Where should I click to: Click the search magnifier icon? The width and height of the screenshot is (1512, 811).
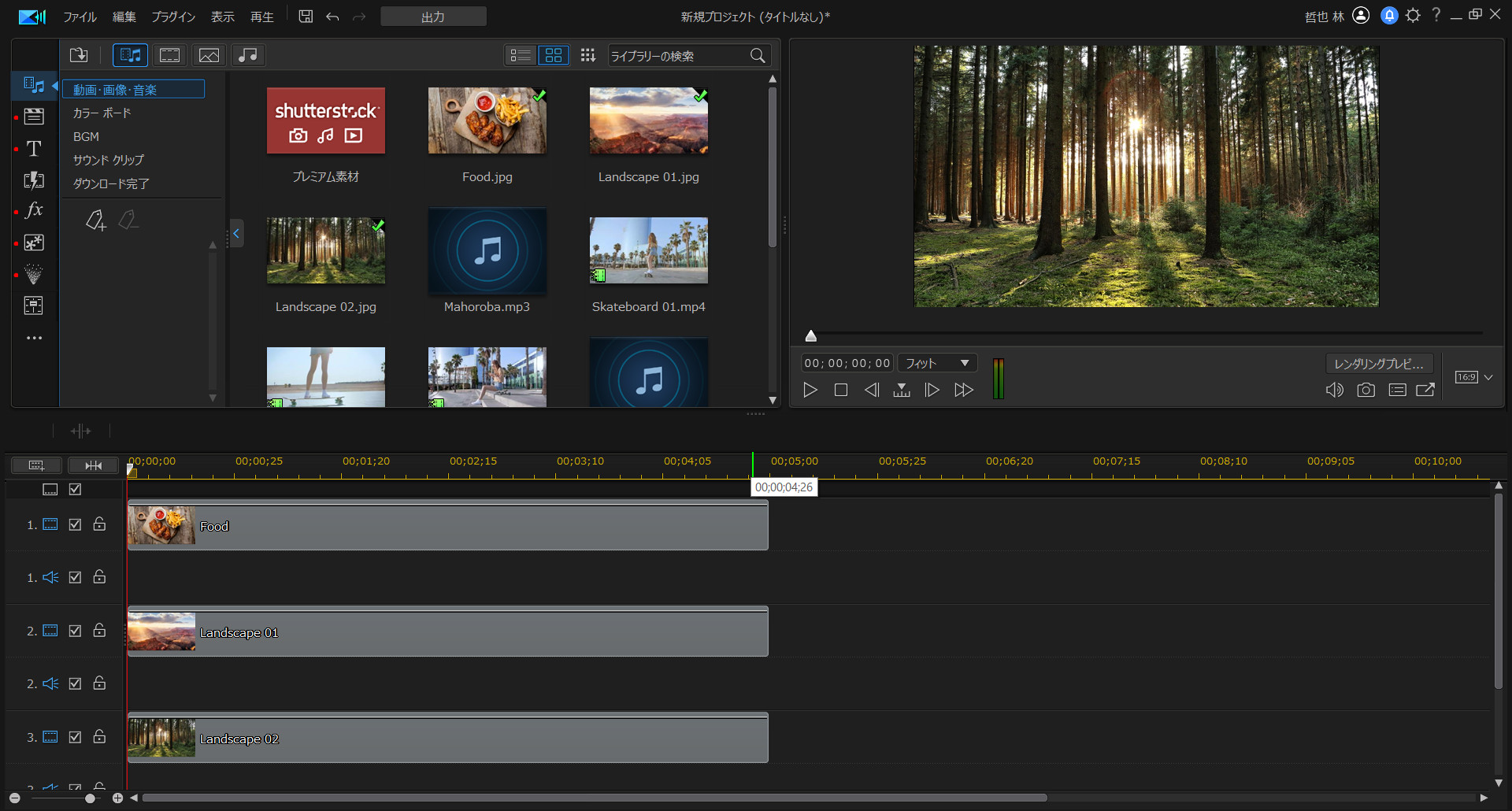tap(758, 55)
